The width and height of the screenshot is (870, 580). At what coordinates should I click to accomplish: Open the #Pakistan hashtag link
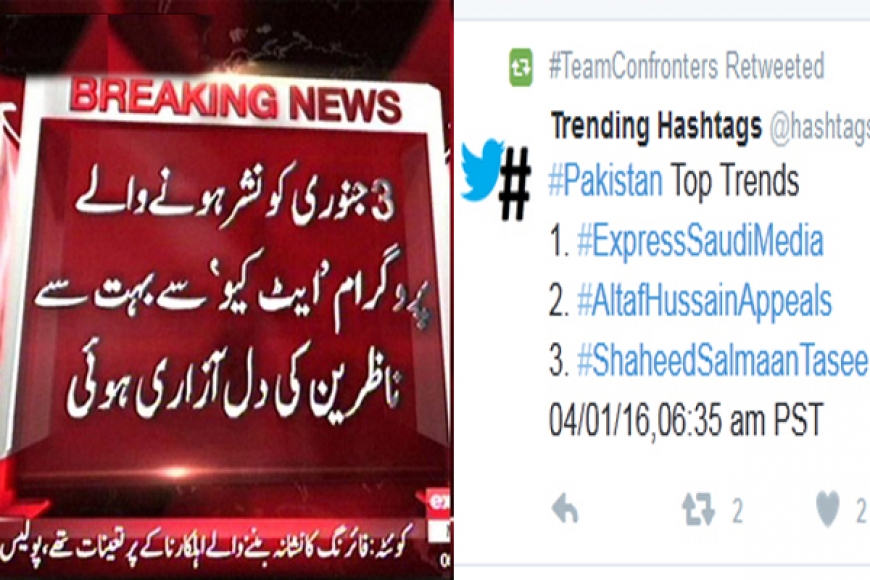click(605, 181)
